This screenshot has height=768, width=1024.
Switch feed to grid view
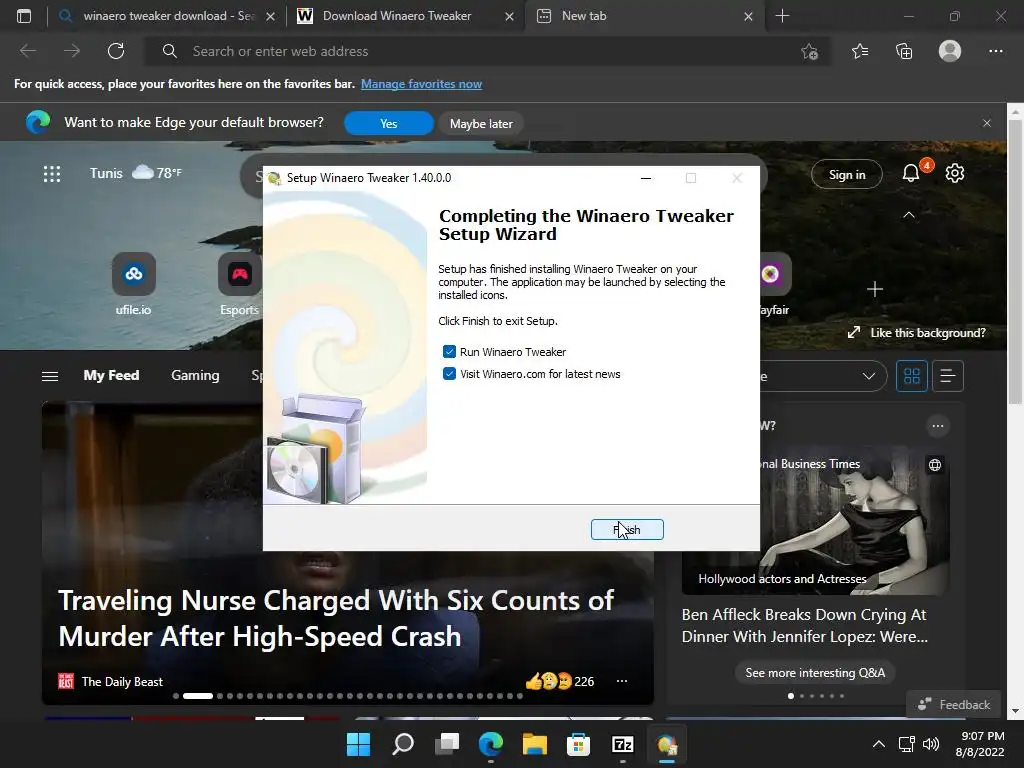(912, 376)
